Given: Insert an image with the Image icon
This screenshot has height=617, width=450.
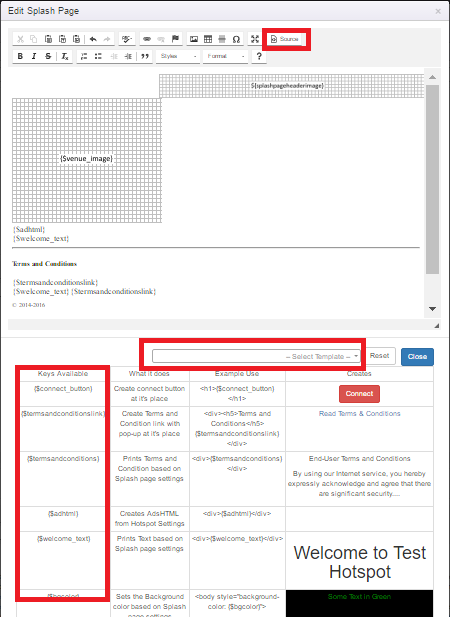Looking at the screenshot, I should 194,39.
